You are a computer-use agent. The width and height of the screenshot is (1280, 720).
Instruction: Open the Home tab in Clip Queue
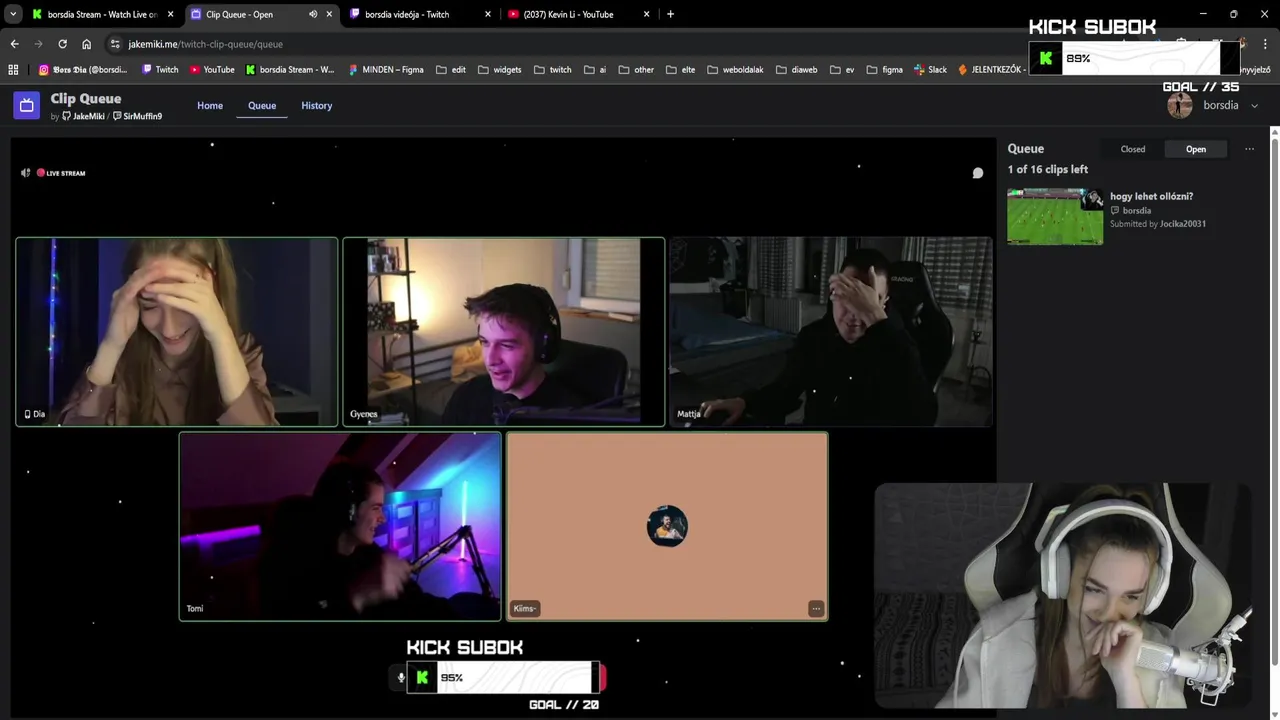(x=210, y=105)
